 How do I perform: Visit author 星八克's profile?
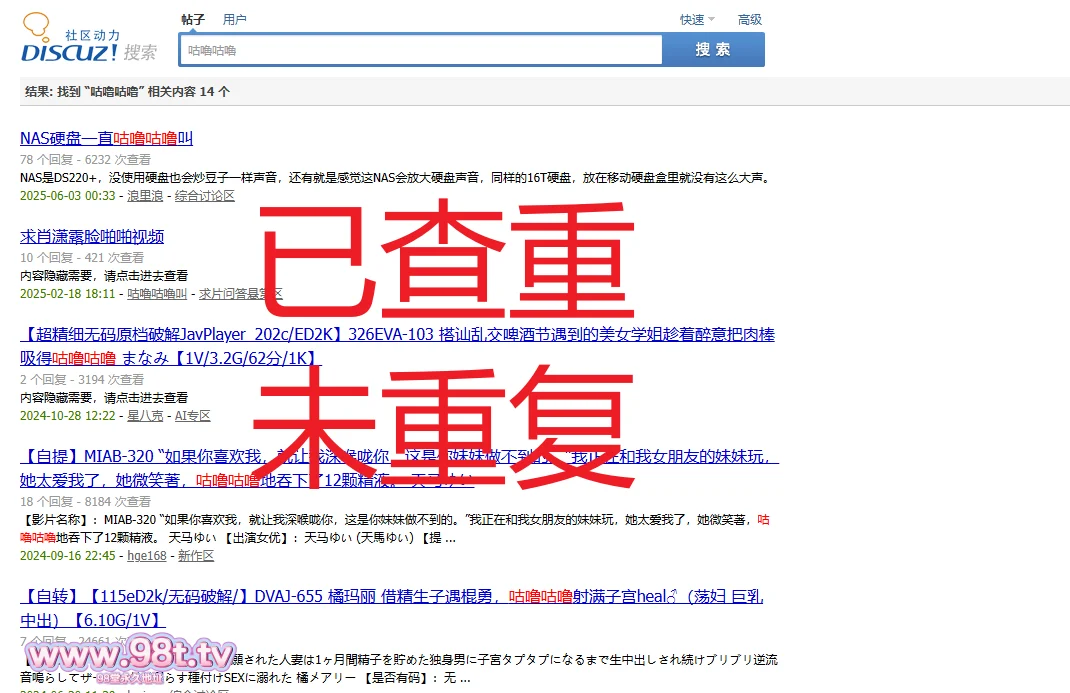coord(145,415)
